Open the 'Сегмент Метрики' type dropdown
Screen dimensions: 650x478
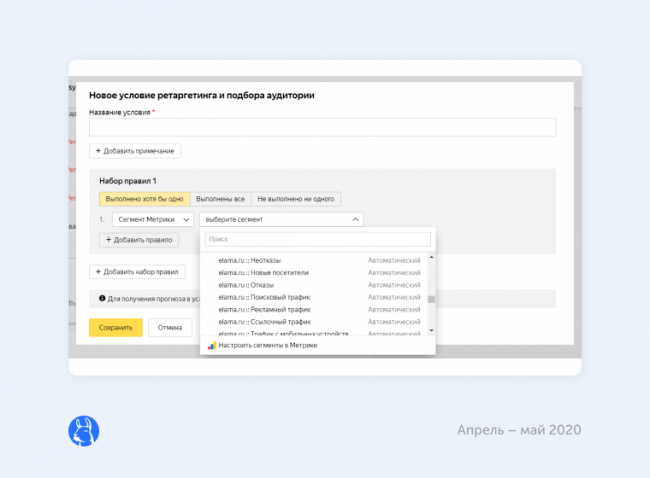pyautogui.click(x=151, y=219)
